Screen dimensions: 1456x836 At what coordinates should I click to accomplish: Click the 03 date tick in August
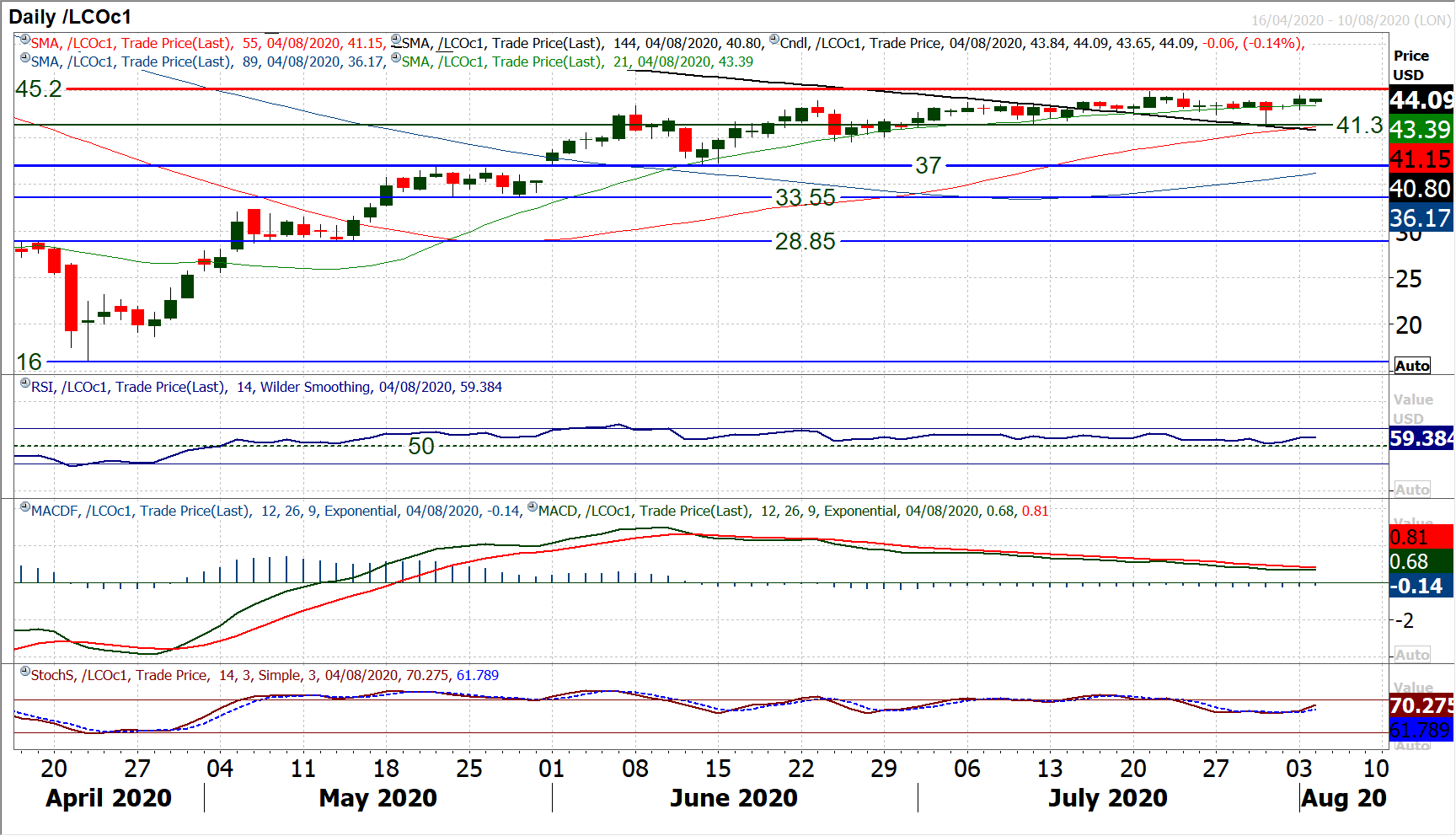[x=1298, y=769]
